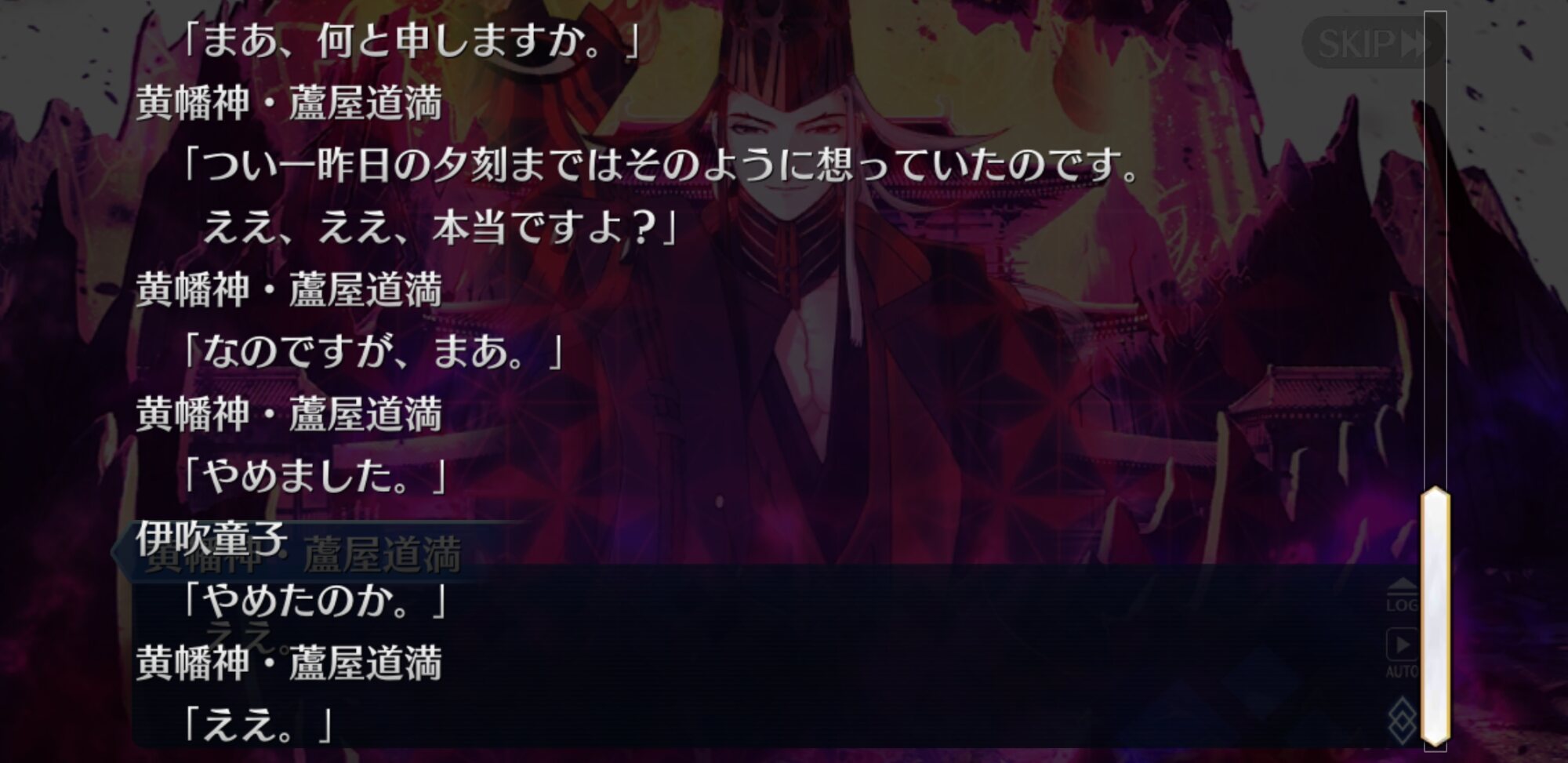Click the white scrollbar thumb
Screen dimensions: 1568x763
pos(1436,616)
